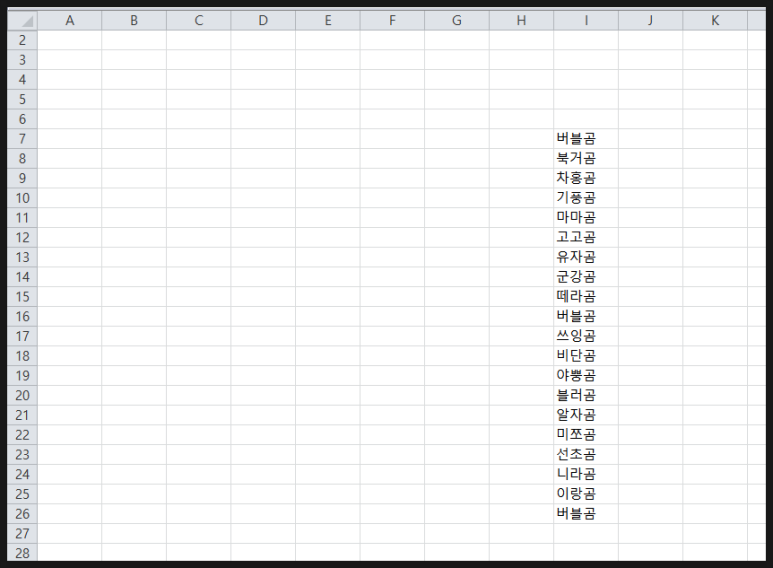The height and width of the screenshot is (568, 773).
Task: Select row 23 header
Action: (22, 454)
